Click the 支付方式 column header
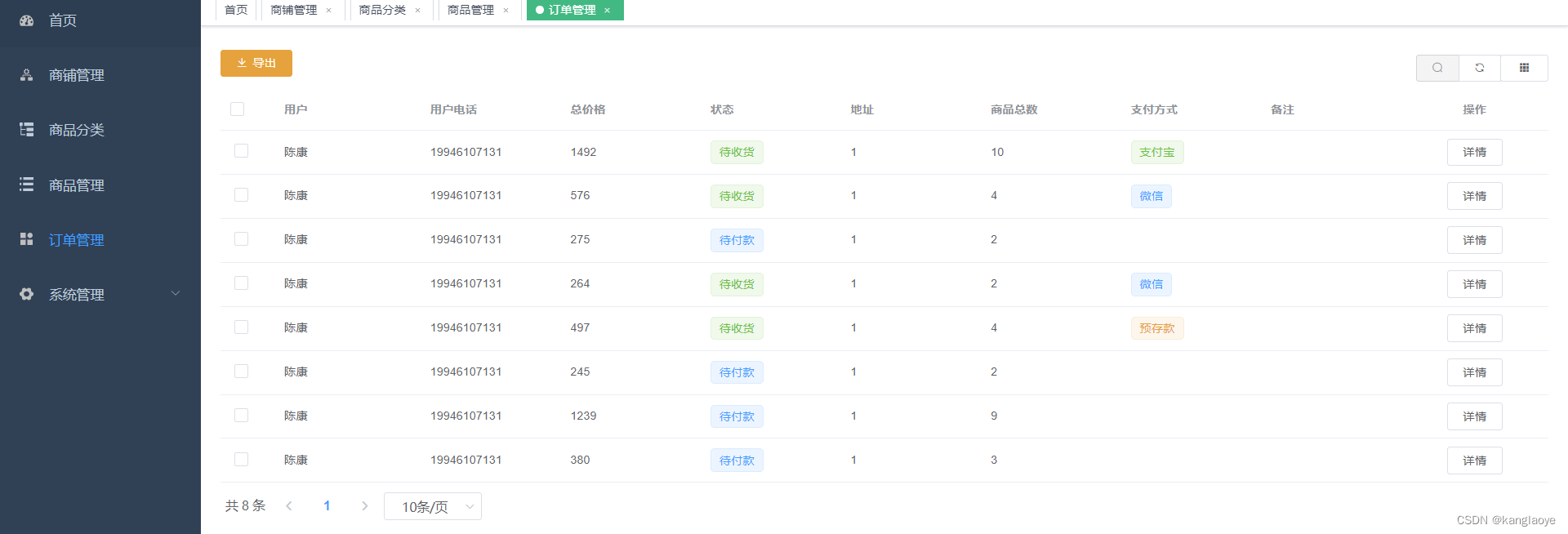The width and height of the screenshot is (1568, 534). (1154, 109)
